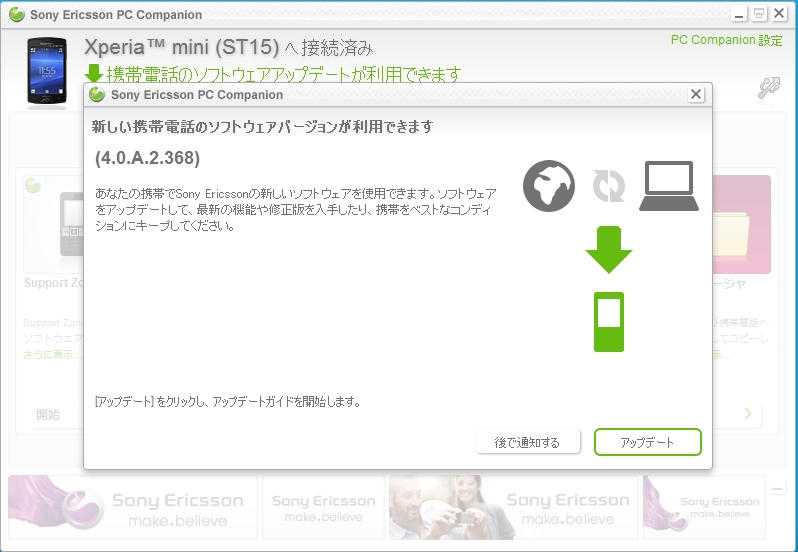Click the green chevron arrow on right tile
The image size is (798, 552).
coord(747,414)
